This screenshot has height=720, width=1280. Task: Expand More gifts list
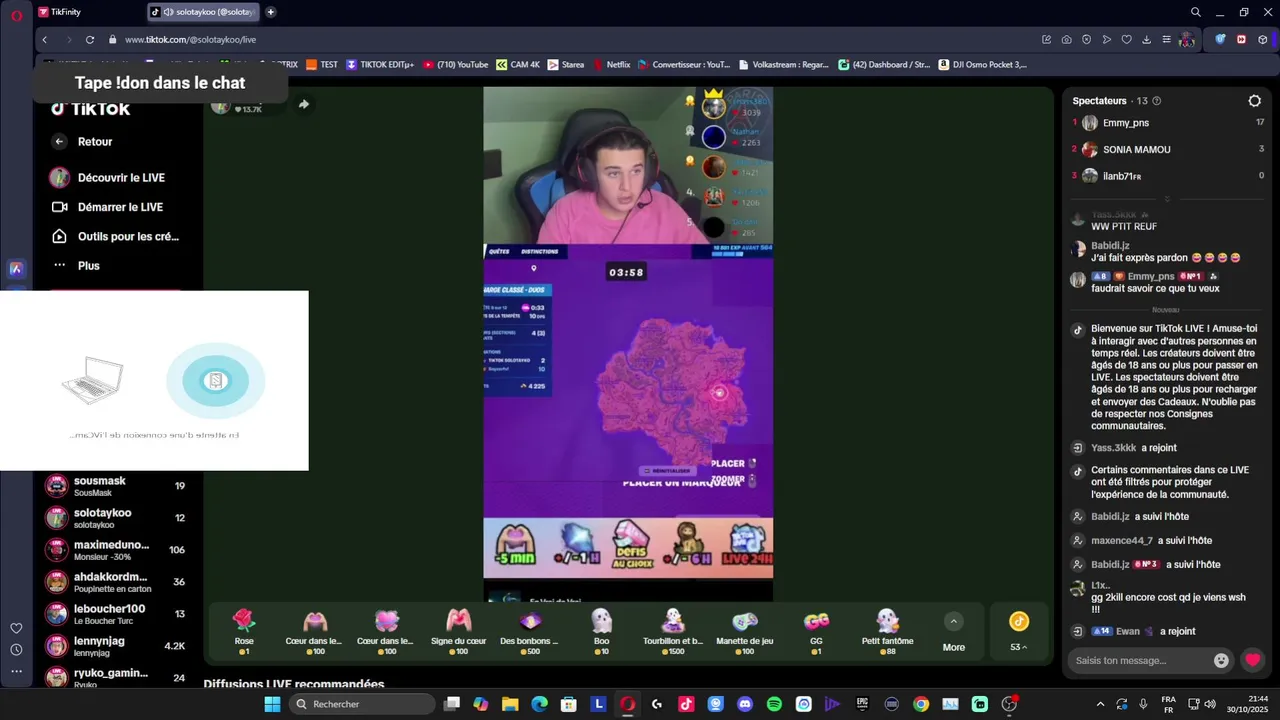pos(954,632)
